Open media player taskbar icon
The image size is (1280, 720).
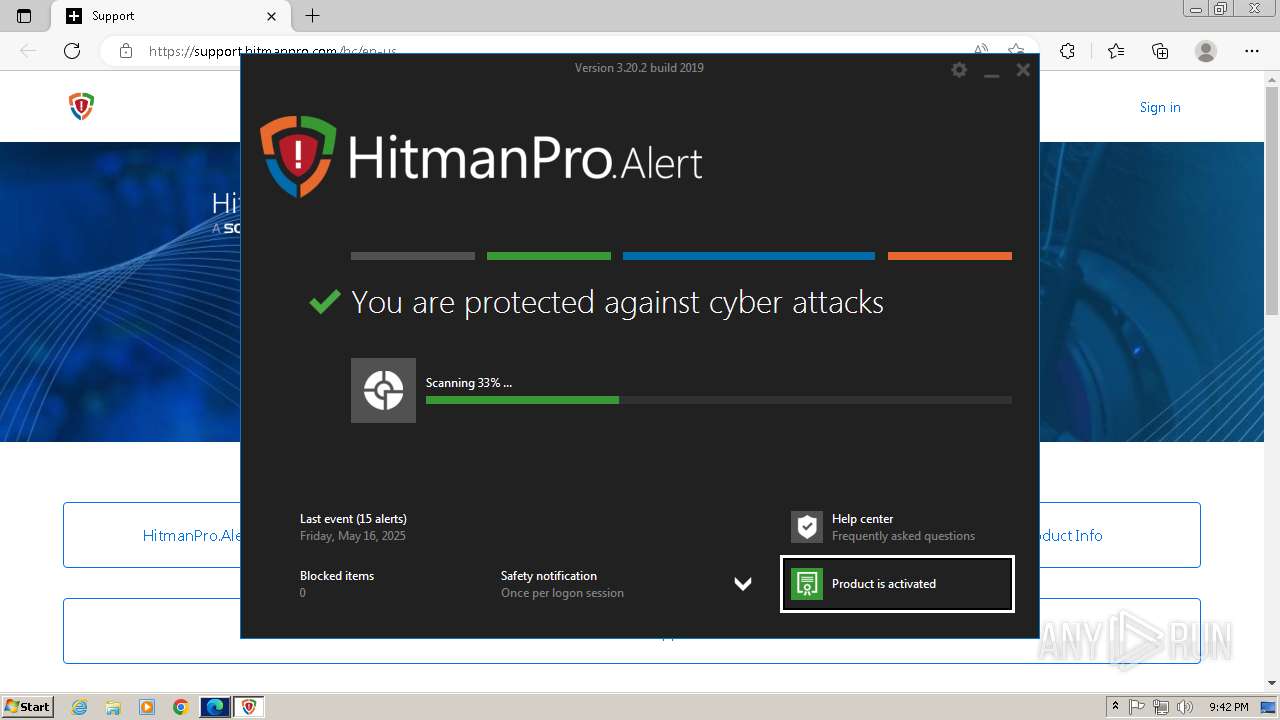click(x=147, y=707)
